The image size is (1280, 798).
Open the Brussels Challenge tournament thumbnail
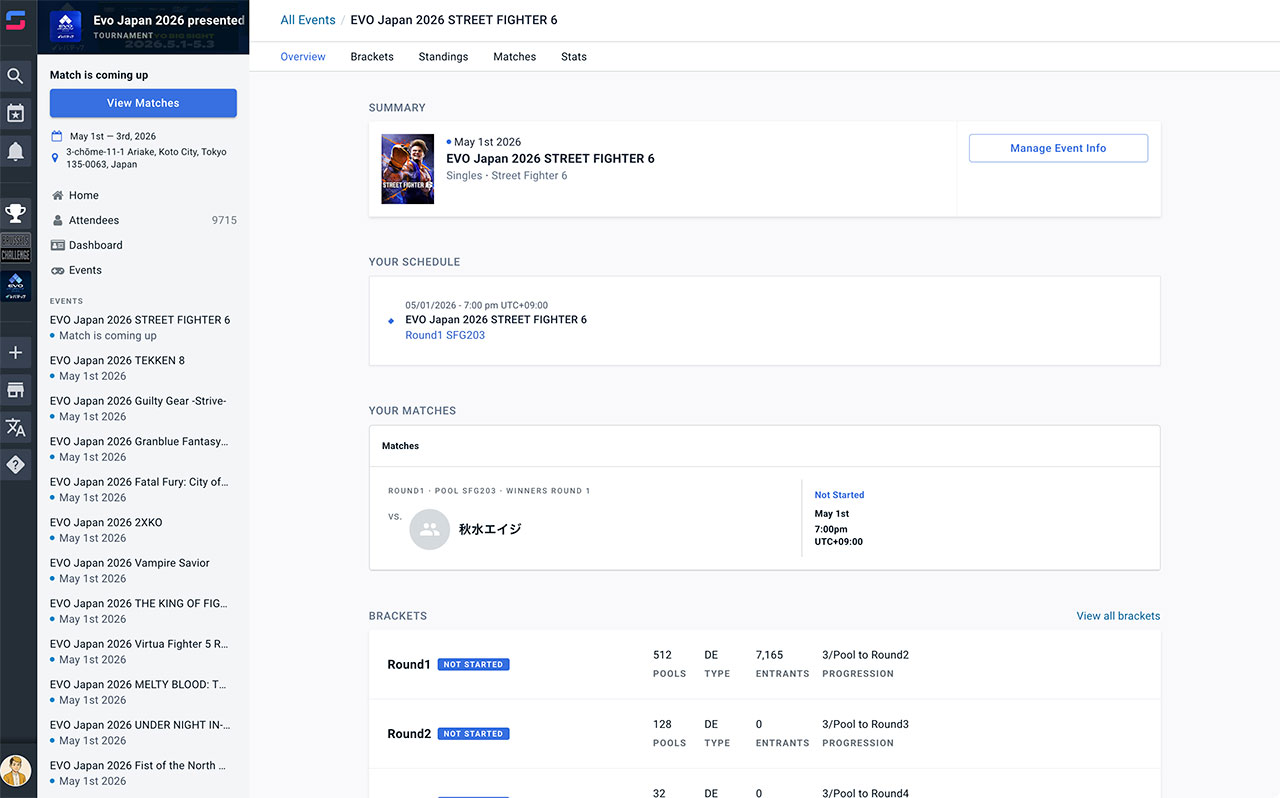click(16, 248)
